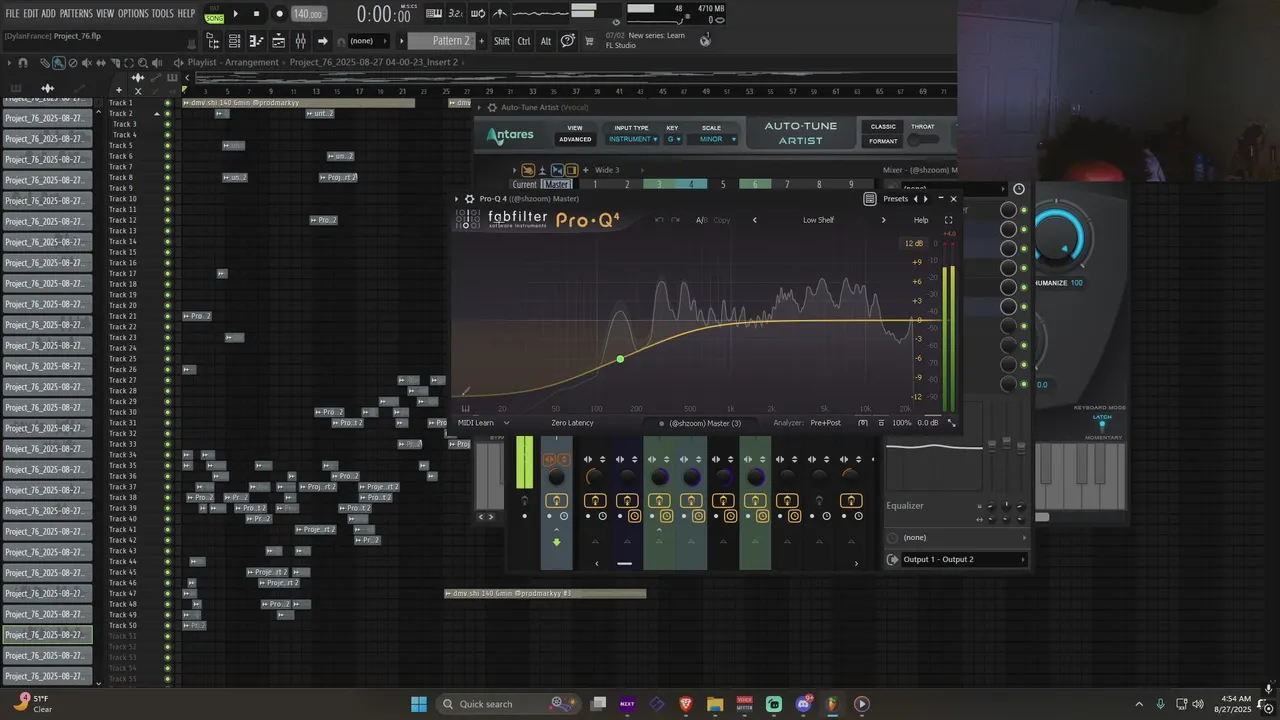This screenshot has height=720, width=1280.
Task: Click the shopping cart icon
Action: [588, 41]
